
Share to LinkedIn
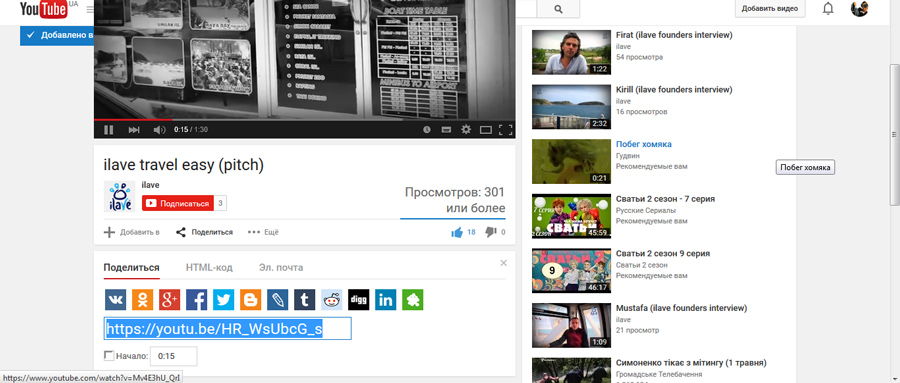386,300
